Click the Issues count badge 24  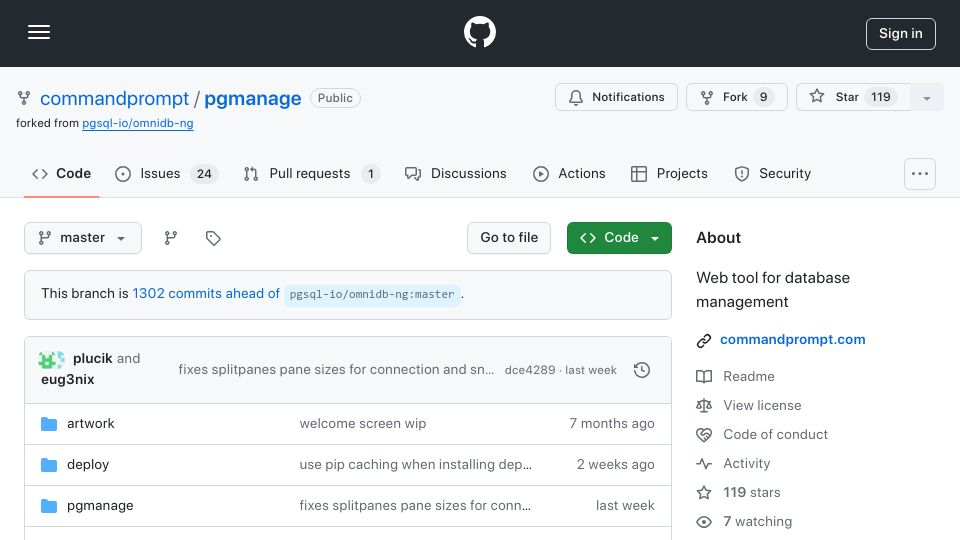point(204,174)
